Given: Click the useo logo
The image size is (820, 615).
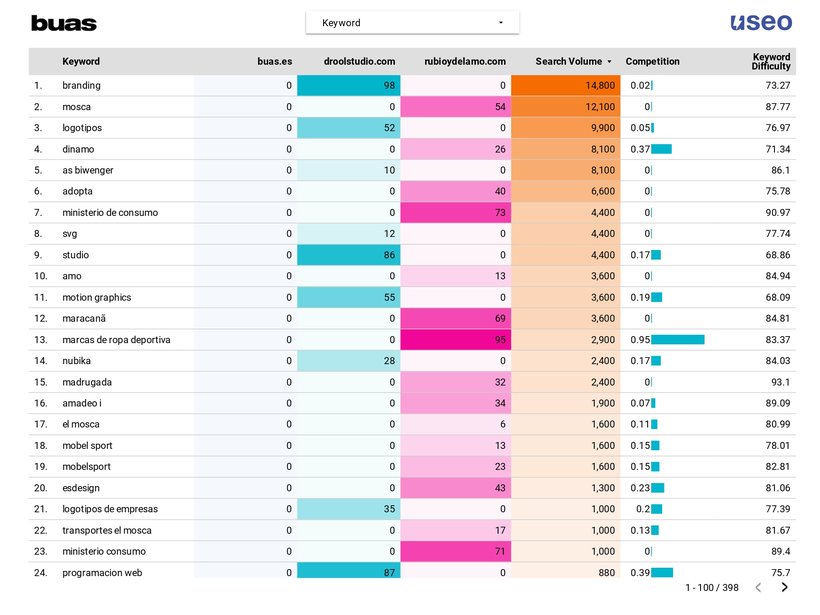Looking at the screenshot, I should (761, 22).
